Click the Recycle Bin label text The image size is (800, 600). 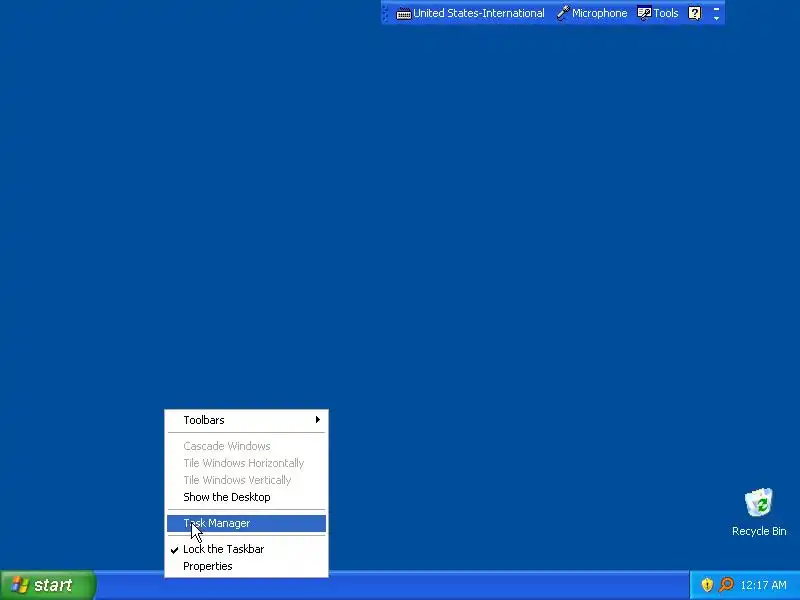pyautogui.click(x=759, y=531)
